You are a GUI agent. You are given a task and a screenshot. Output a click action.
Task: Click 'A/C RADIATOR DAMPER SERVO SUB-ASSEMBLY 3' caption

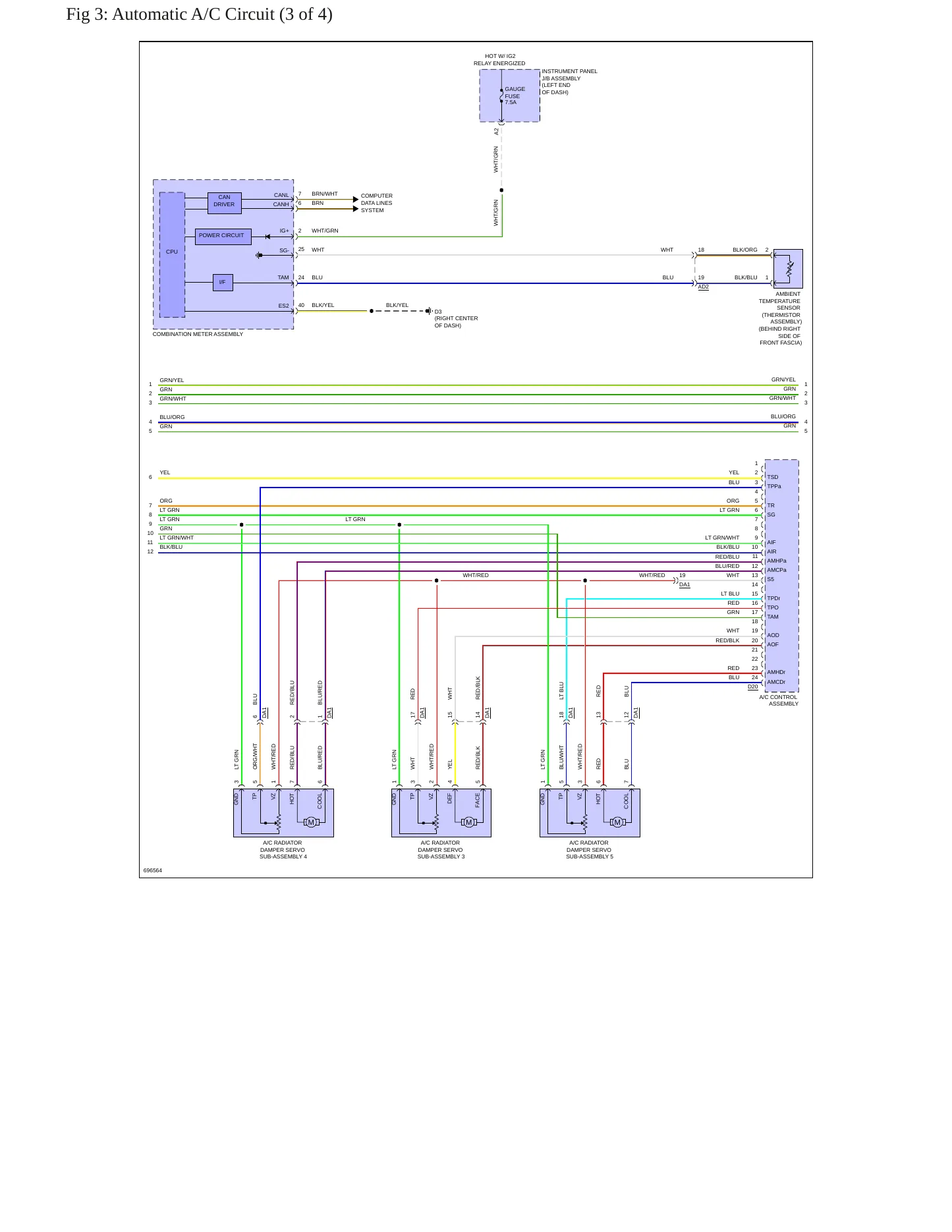point(441,850)
